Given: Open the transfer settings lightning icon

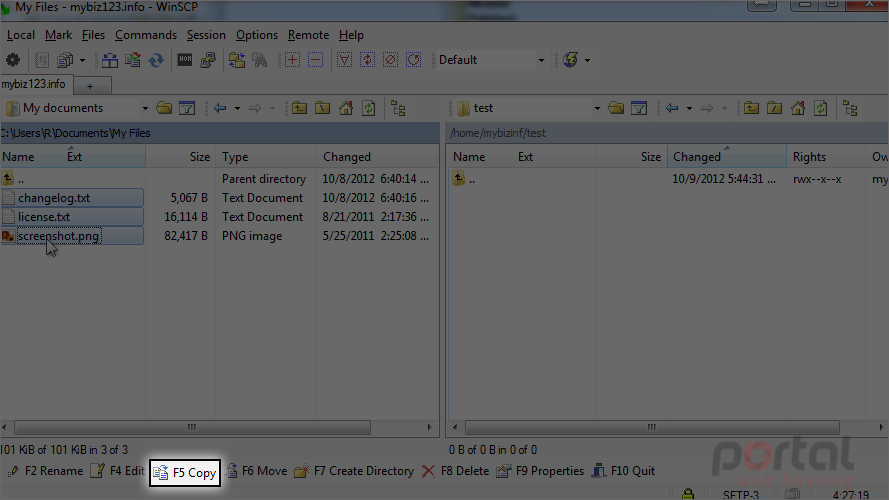Looking at the screenshot, I should pyautogui.click(x=570, y=60).
